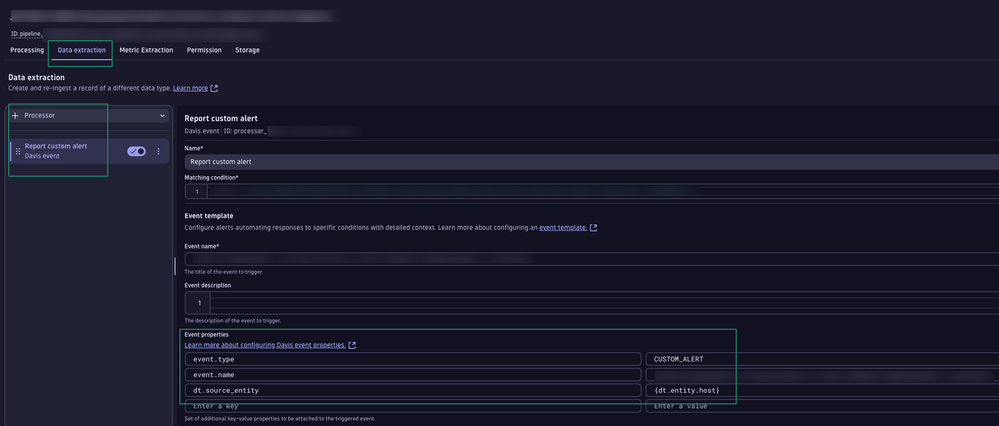Open the three-dot menu for Report custom alert
This screenshot has height=426, width=999.
pyautogui.click(x=158, y=152)
